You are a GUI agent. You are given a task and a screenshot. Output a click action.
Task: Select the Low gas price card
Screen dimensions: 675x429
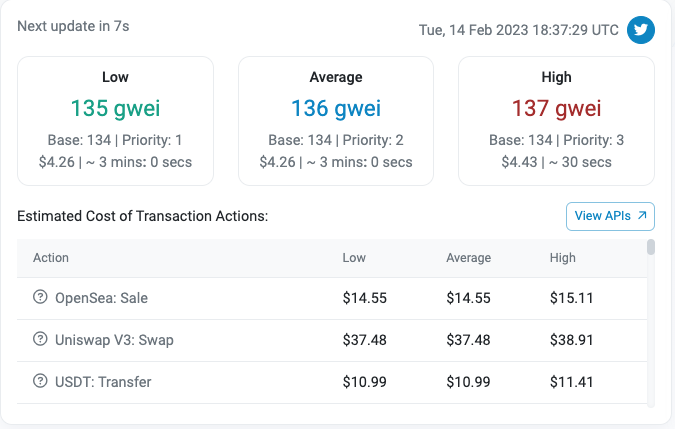coord(115,121)
